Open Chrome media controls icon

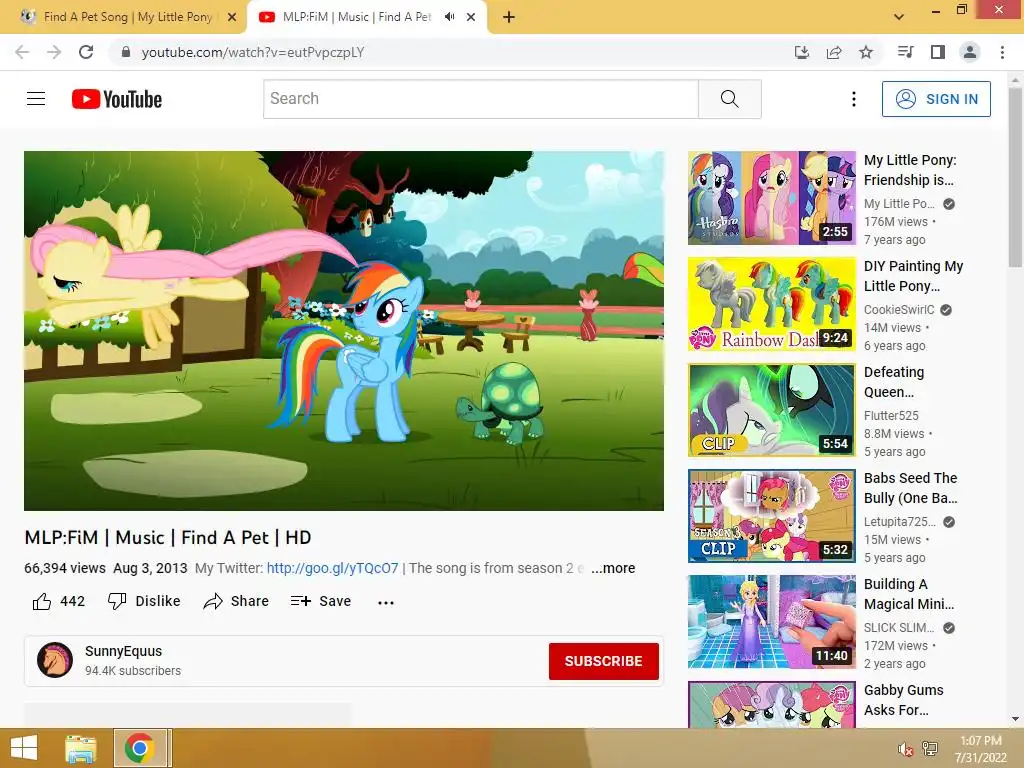pos(905,52)
